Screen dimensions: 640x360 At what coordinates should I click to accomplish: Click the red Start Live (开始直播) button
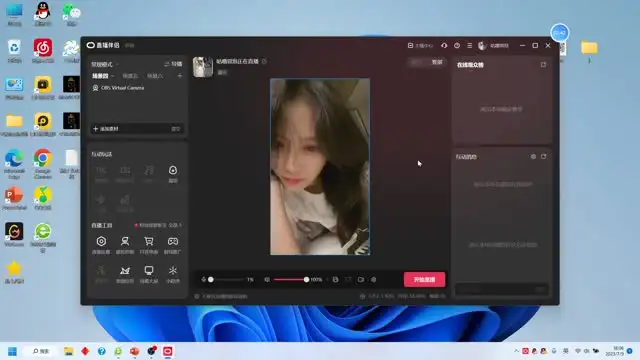pyautogui.click(x=424, y=280)
